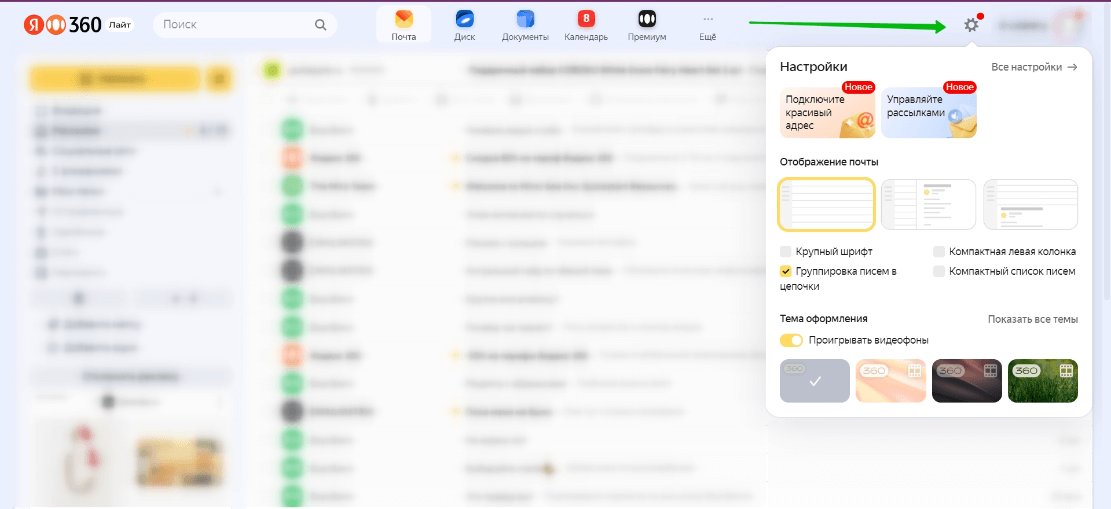Select the single-column mail list layout
Viewport: 1111px width, 509px height.
point(826,204)
